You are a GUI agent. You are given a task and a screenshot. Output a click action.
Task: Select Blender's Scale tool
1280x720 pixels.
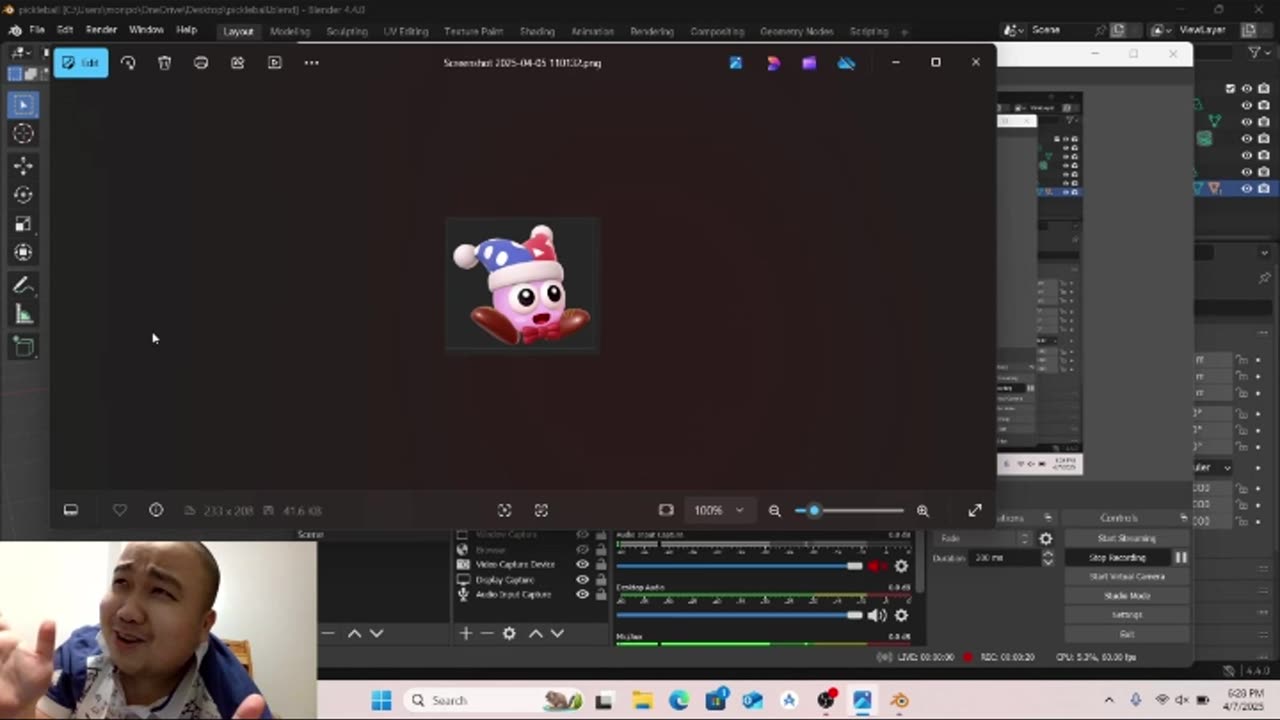(24, 224)
